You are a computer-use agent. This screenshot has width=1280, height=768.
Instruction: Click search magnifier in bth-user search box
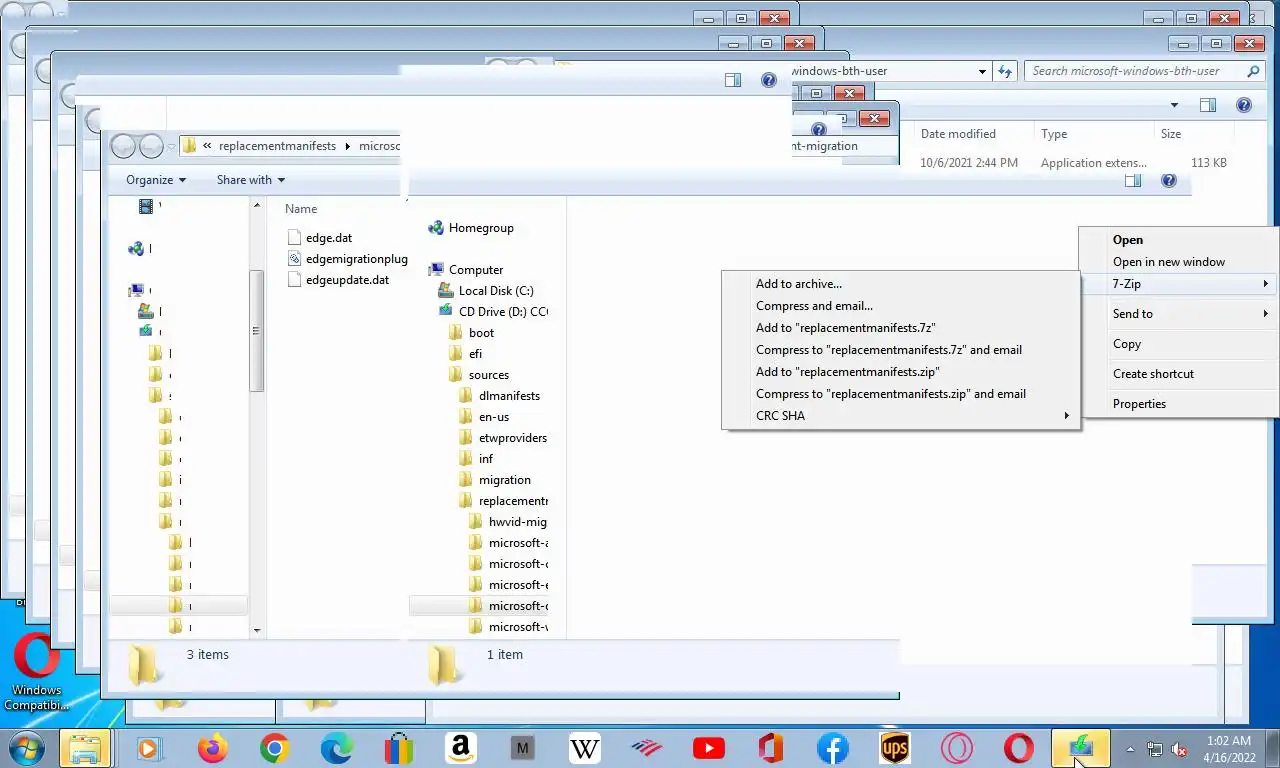click(1253, 71)
